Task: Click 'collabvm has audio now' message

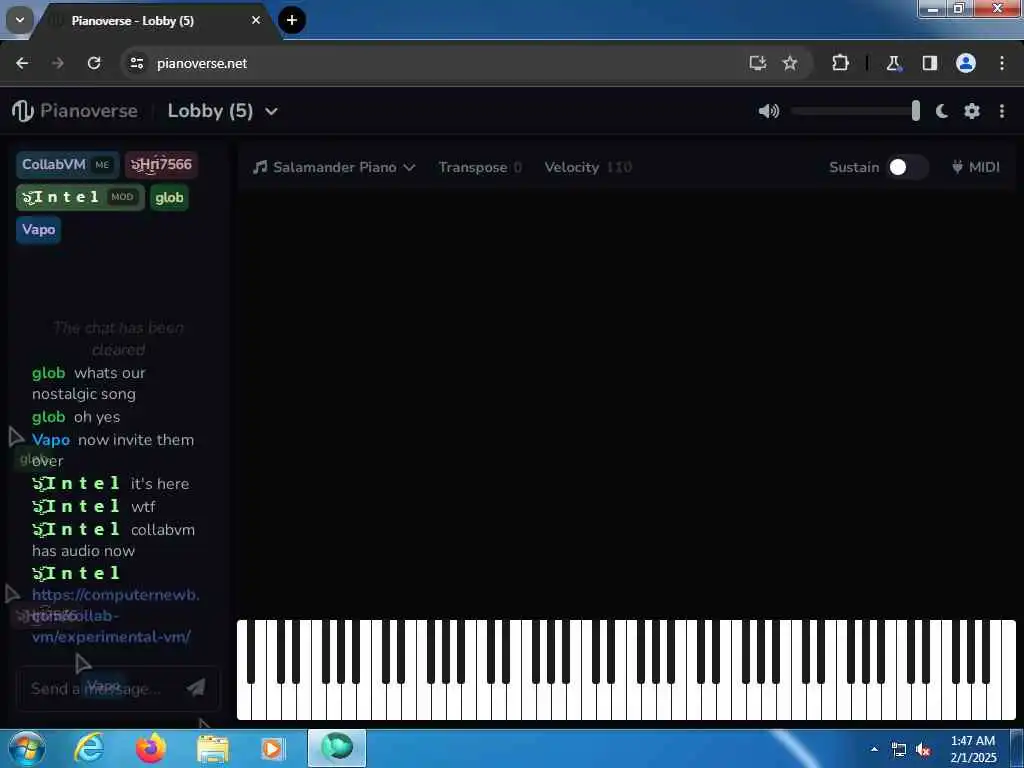Action: 114,539
